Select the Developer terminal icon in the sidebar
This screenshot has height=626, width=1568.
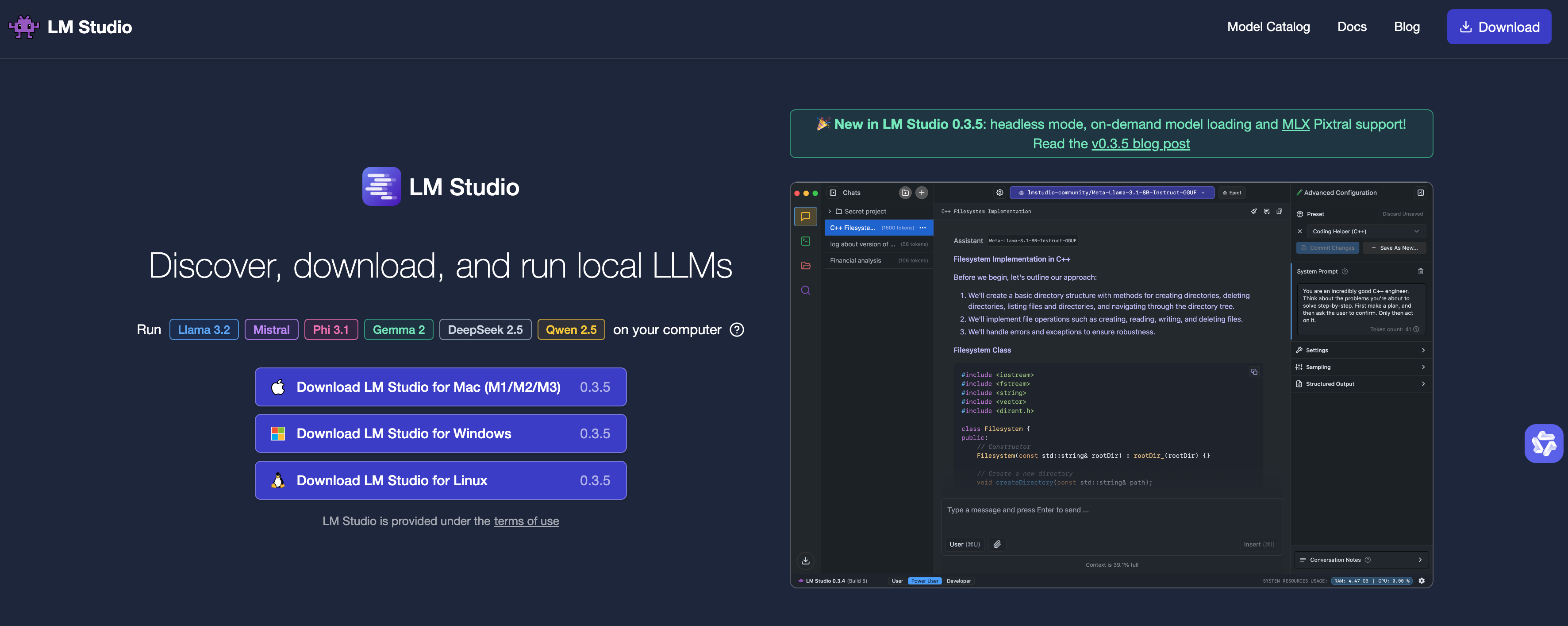pyautogui.click(x=805, y=240)
